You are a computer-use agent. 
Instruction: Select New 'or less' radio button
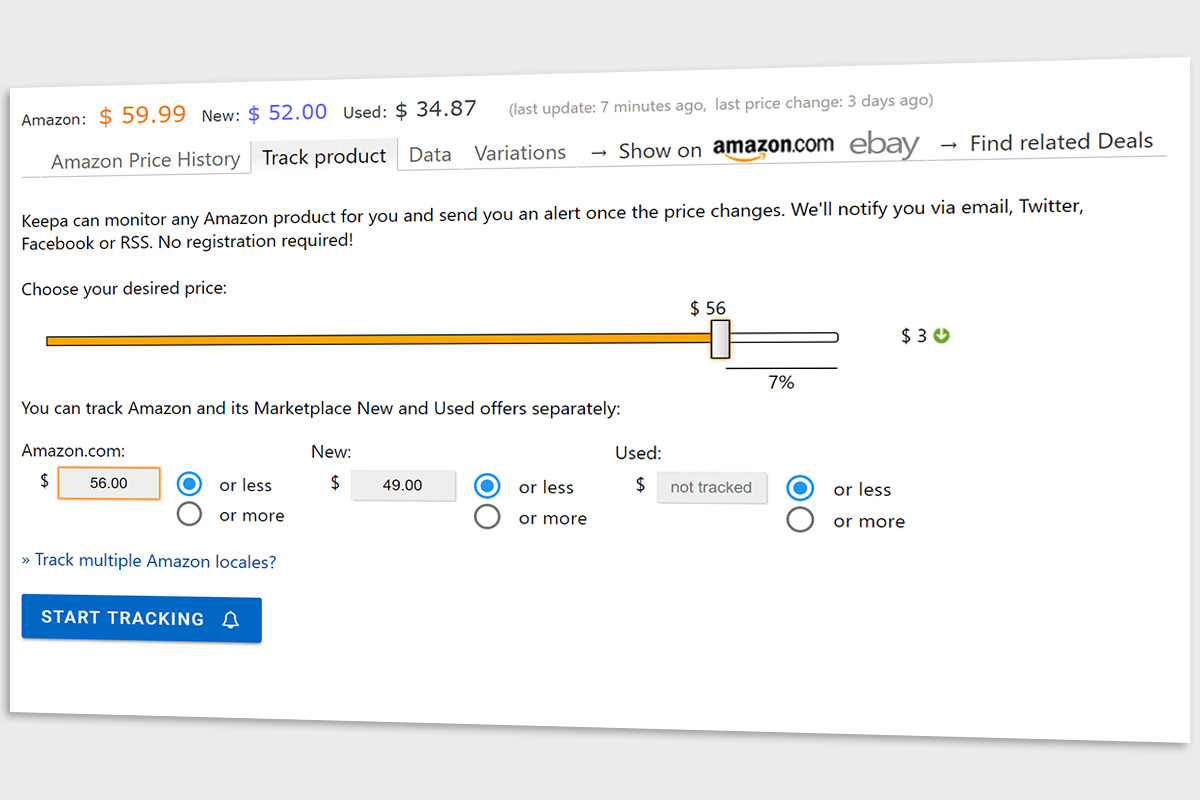pyautogui.click(x=487, y=486)
